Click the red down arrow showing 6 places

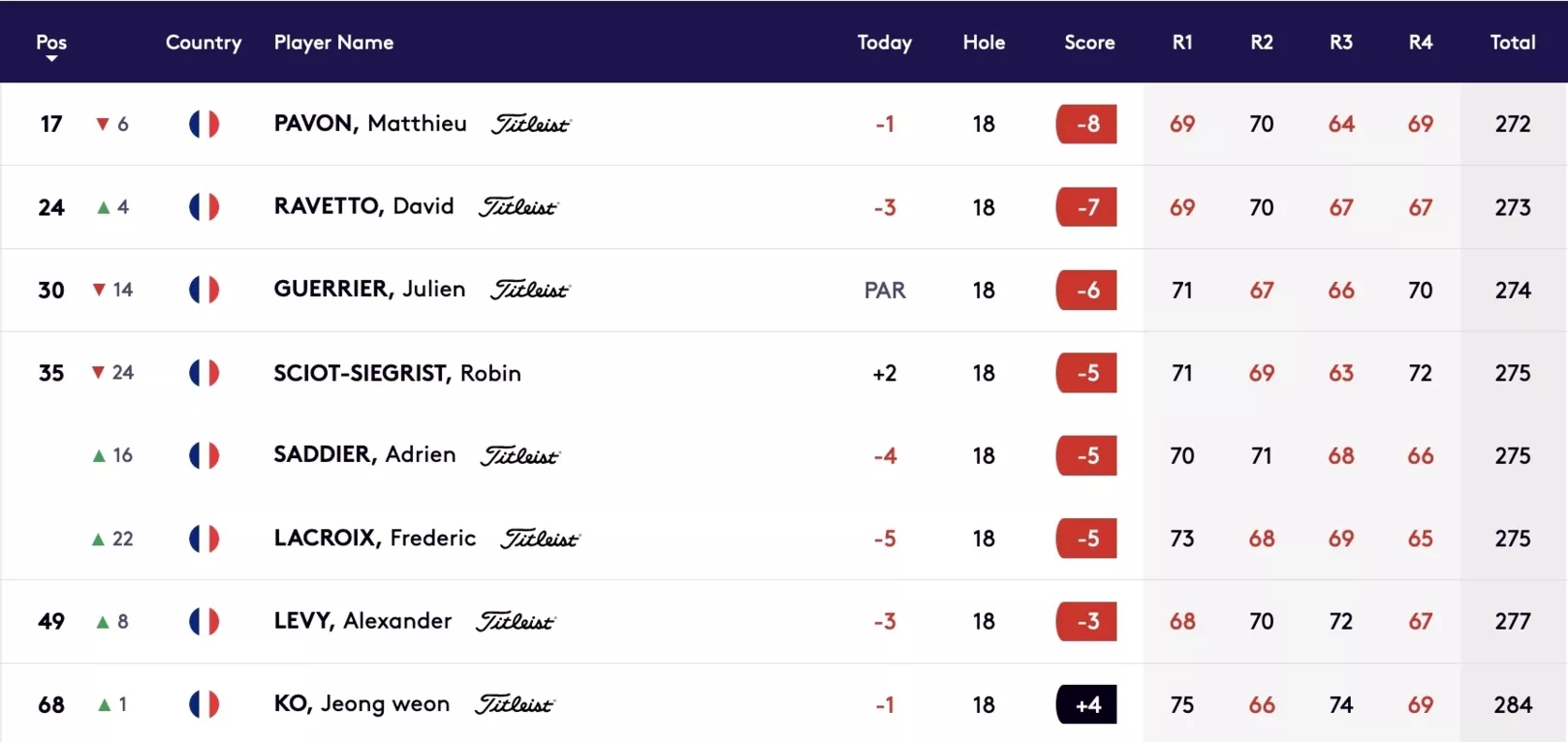click(x=103, y=124)
